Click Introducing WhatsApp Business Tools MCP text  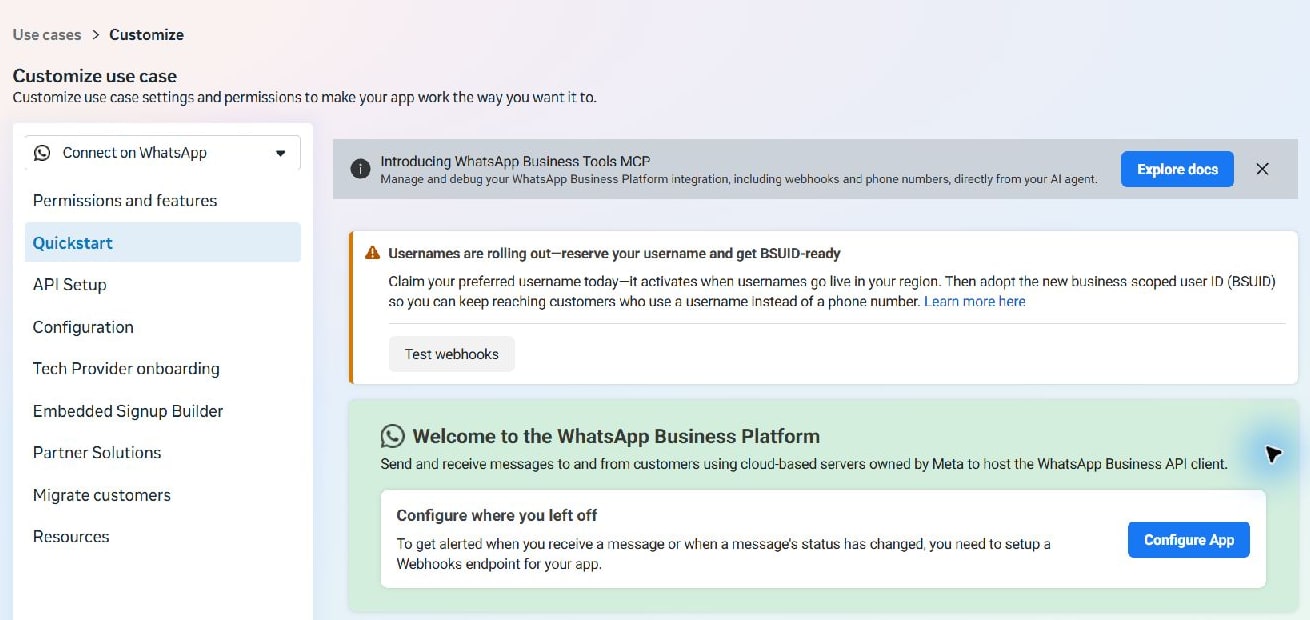tap(516, 161)
